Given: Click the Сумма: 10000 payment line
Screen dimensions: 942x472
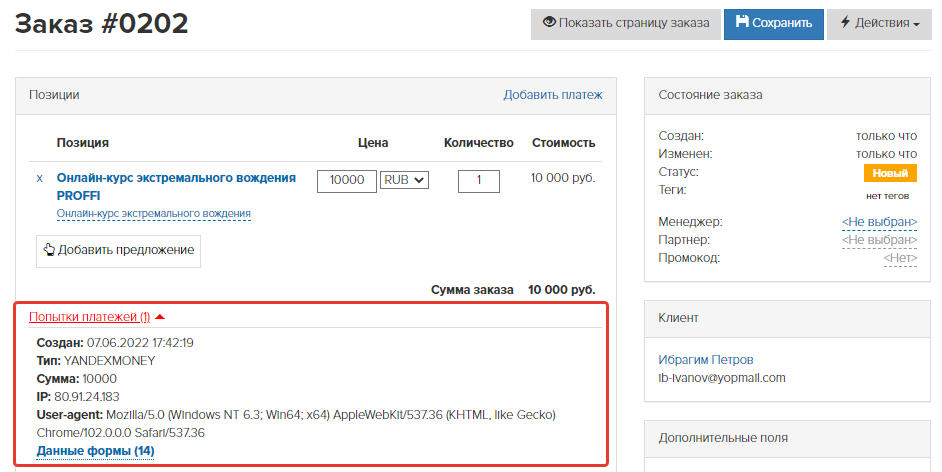Looking at the screenshot, I should [77, 379].
